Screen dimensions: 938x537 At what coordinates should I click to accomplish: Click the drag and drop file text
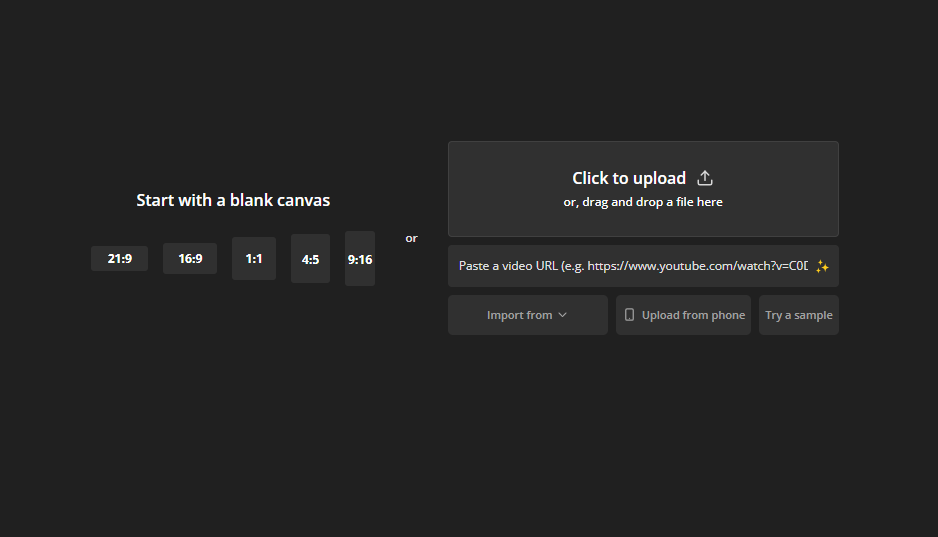(643, 202)
